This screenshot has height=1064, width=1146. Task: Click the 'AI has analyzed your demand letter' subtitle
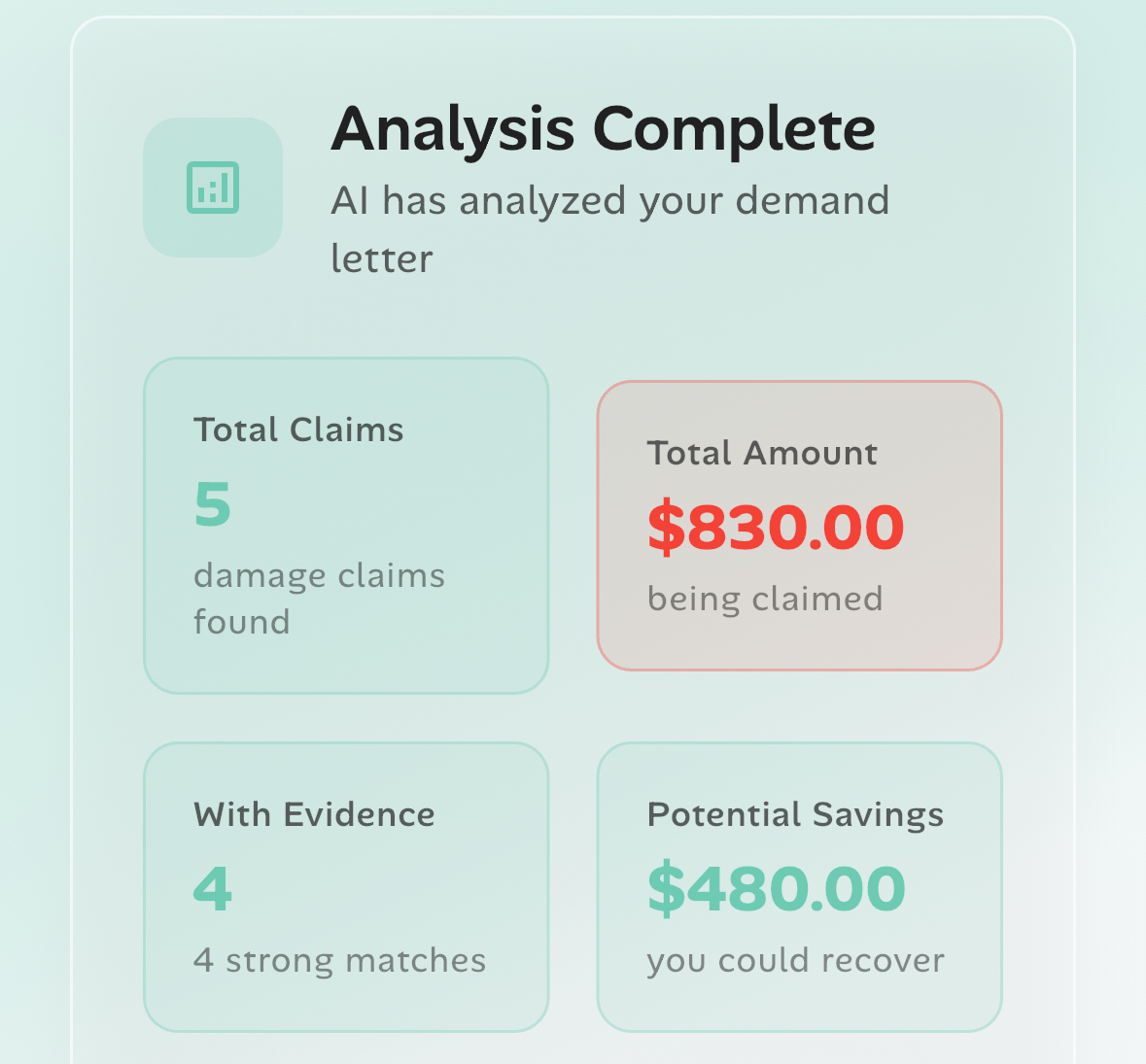[x=610, y=228]
